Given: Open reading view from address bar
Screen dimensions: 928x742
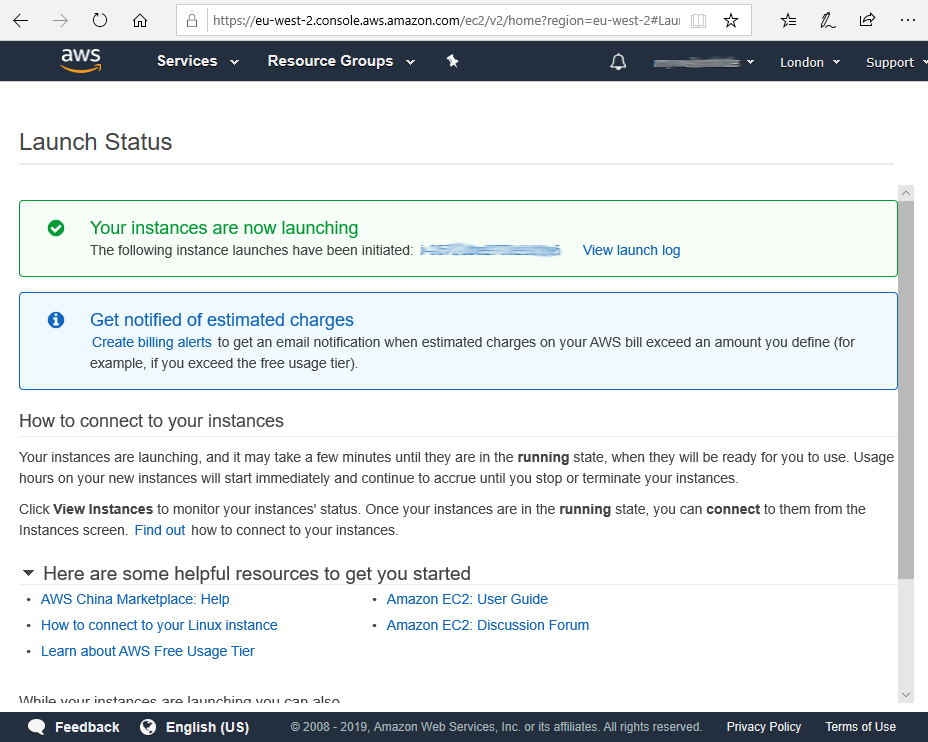Looking at the screenshot, I should tap(698, 21).
